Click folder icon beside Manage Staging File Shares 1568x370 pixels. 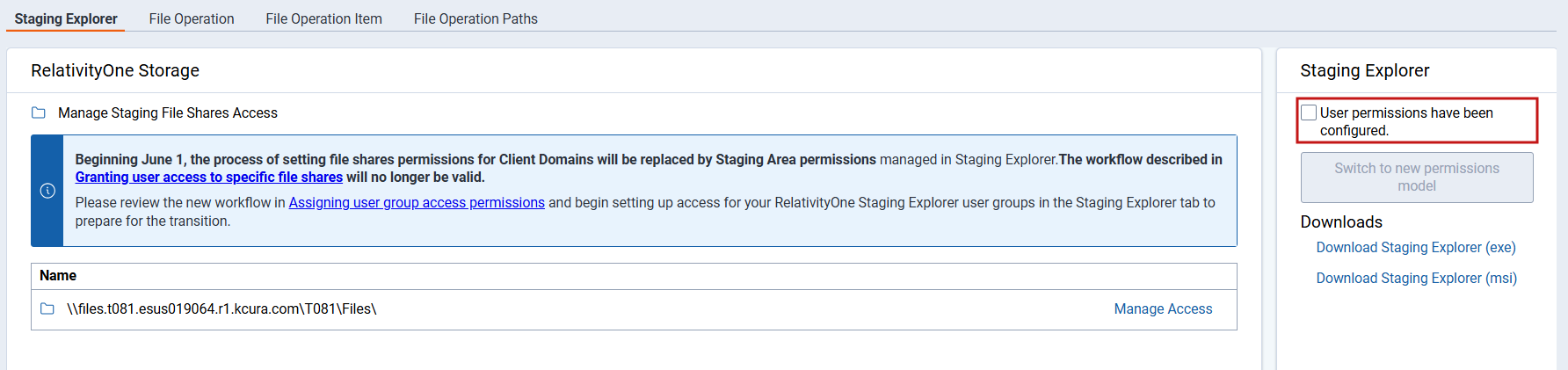pyautogui.click(x=39, y=112)
